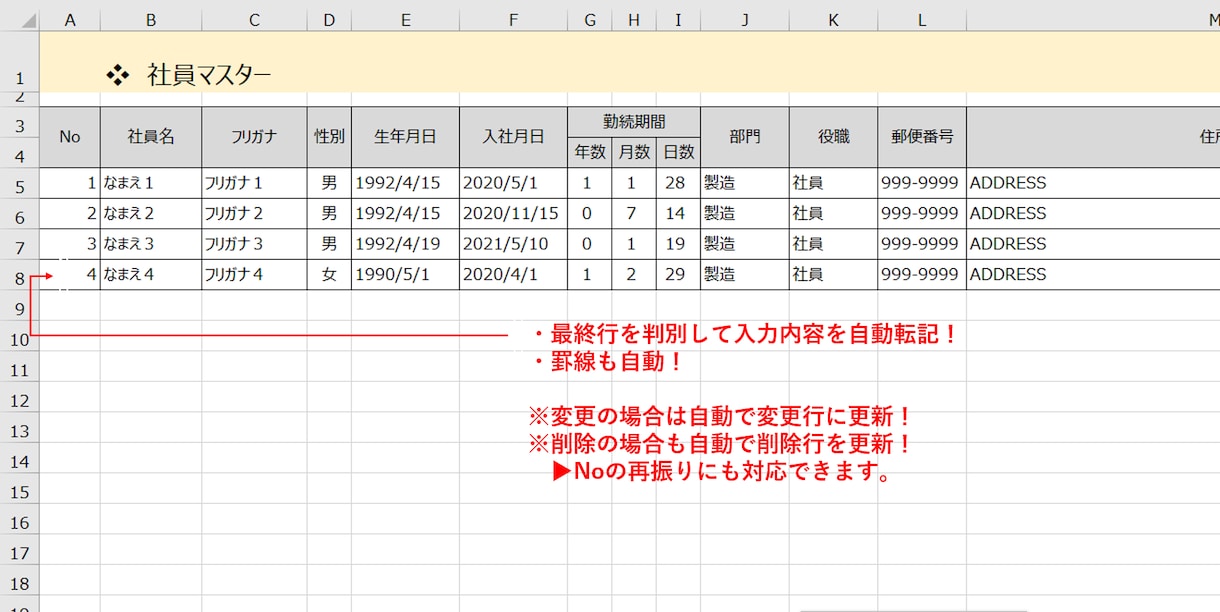The width and height of the screenshot is (1220, 612).
Task: Select column C header
Action: (254, 20)
